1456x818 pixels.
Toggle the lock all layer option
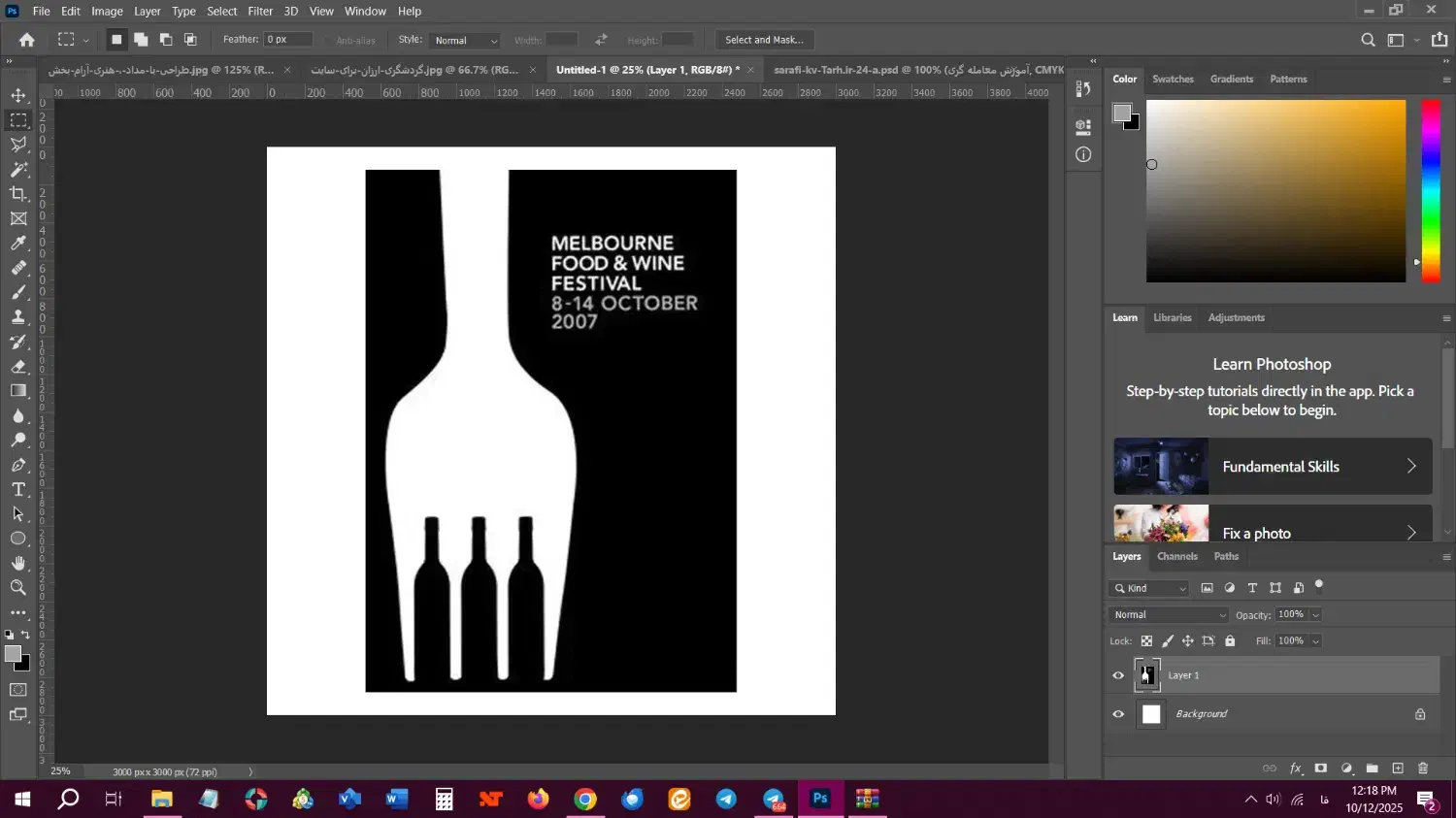pos(1230,641)
